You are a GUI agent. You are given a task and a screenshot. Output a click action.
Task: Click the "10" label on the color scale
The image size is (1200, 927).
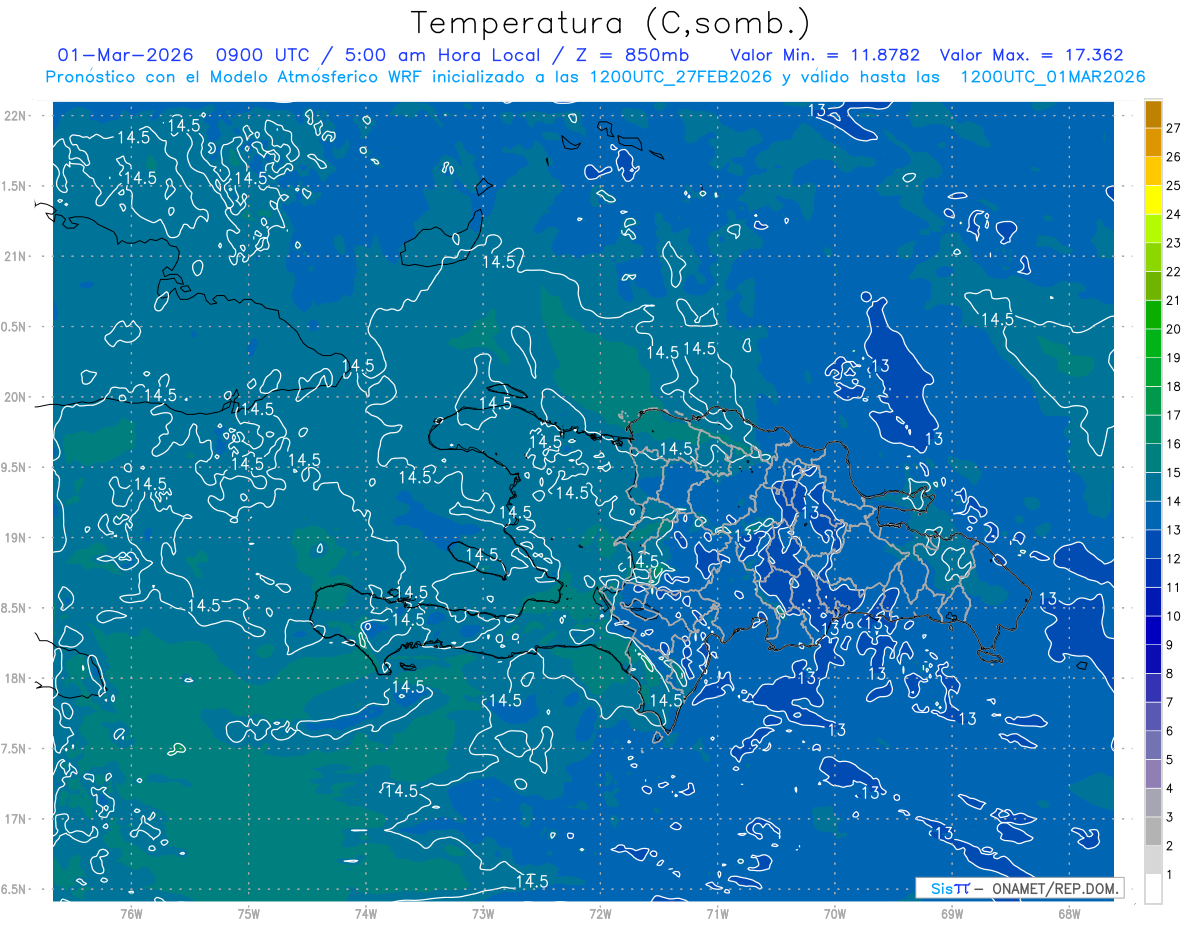click(x=1173, y=616)
